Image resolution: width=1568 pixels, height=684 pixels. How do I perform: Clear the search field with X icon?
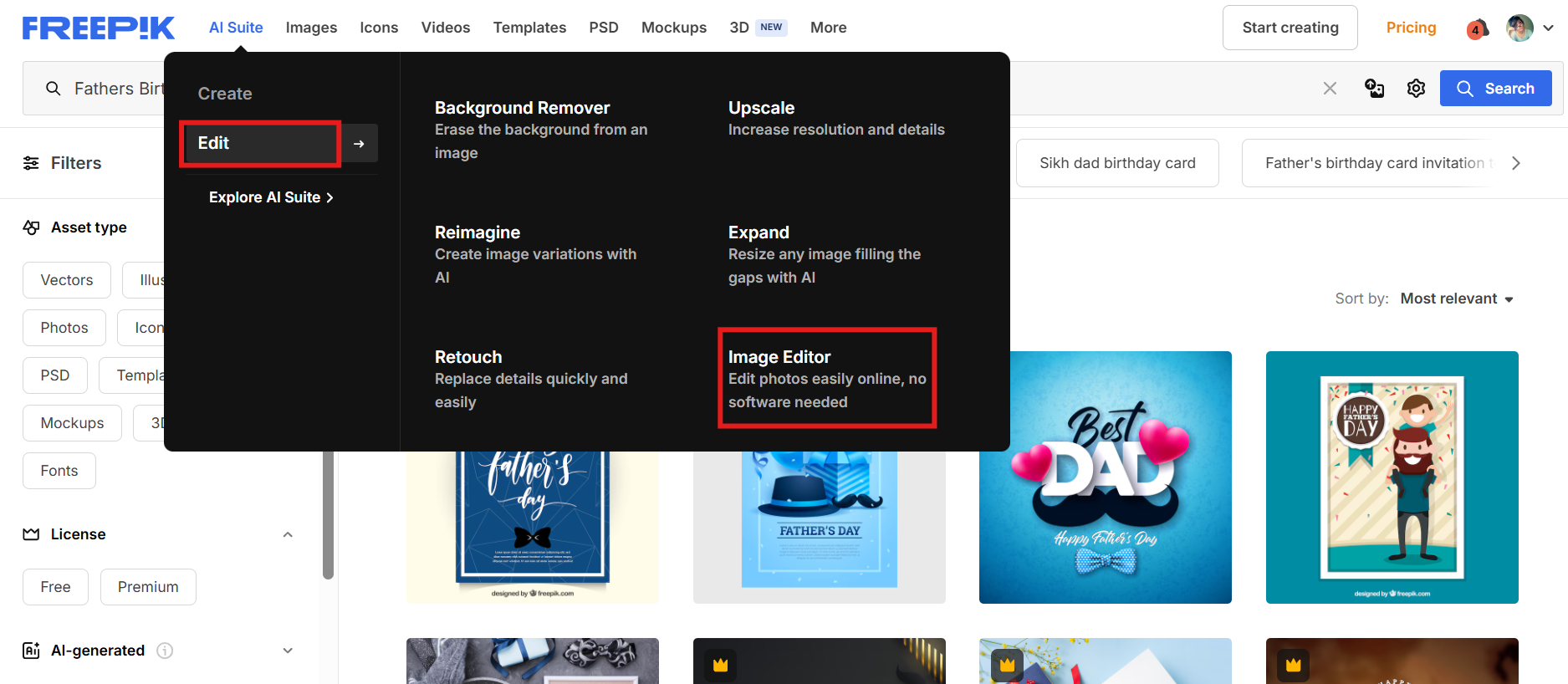tap(1330, 89)
